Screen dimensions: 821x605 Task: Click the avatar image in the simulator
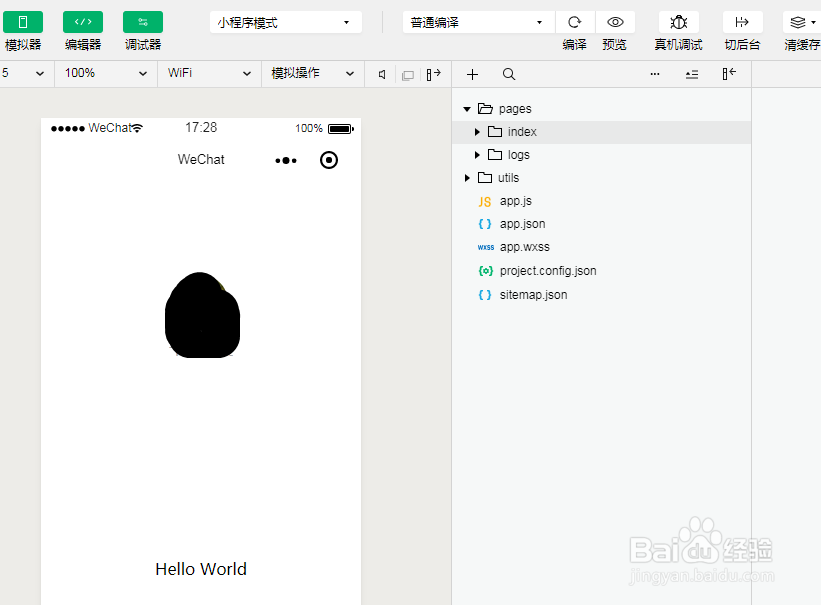pos(202,315)
